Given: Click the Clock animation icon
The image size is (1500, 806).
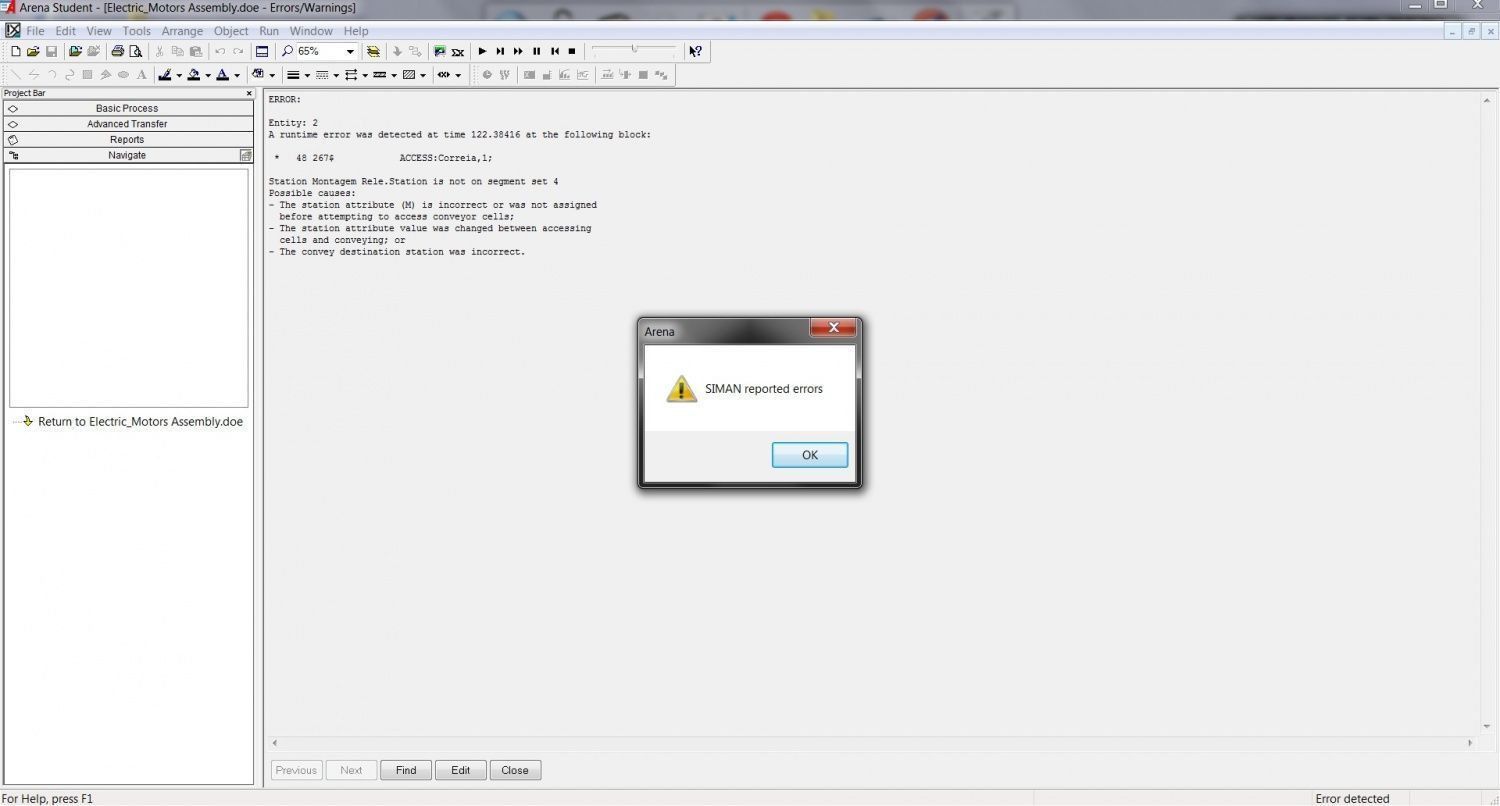Looking at the screenshot, I should point(487,75).
